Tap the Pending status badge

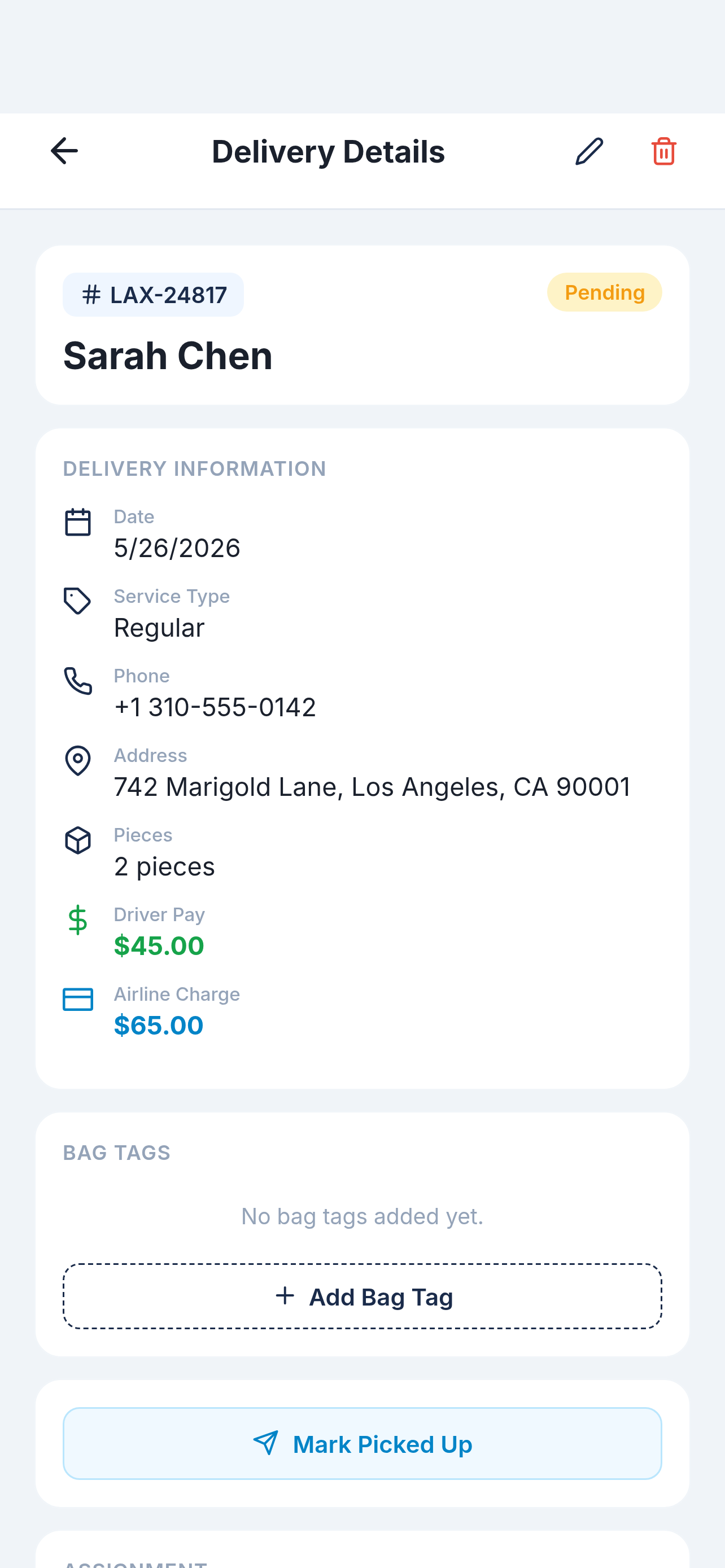(x=605, y=292)
